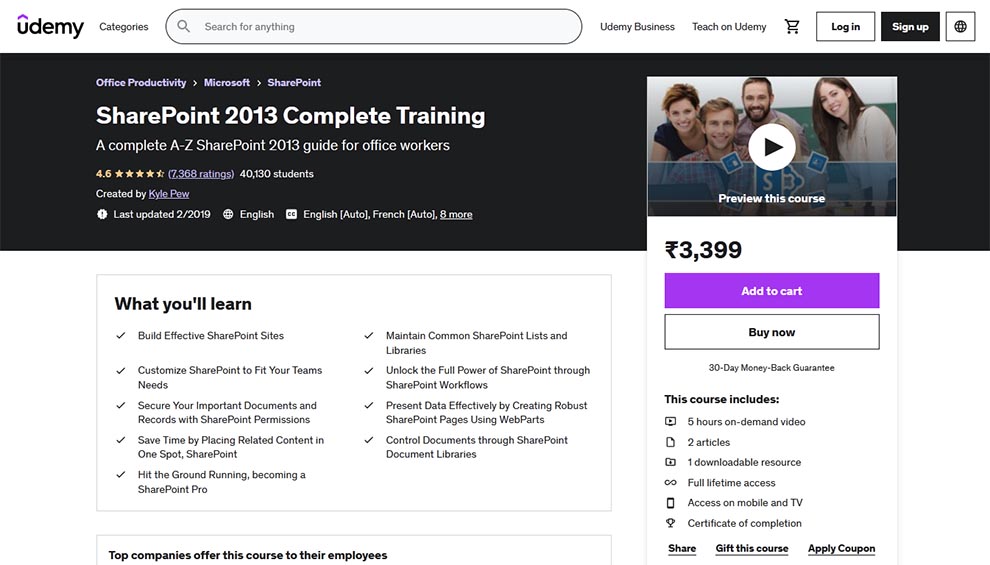The width and height of the screenshot is (990, 565).
Task: Go to Office Productivity breadcrumb
Action: click(x=141, y=83)
